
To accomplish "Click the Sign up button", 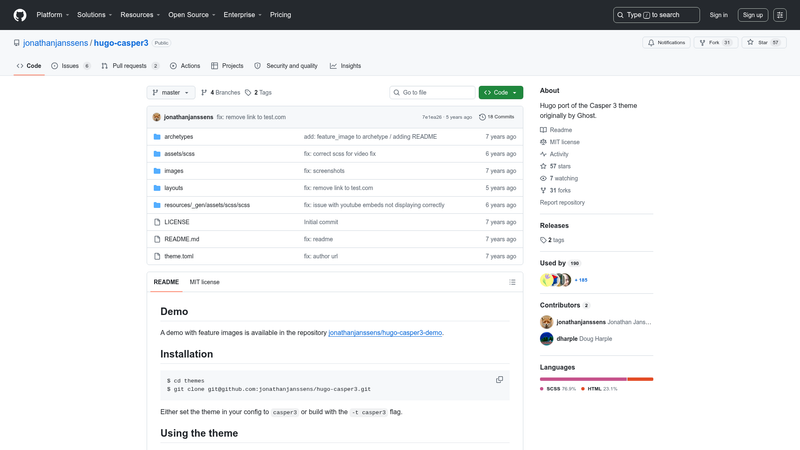I will 753,15.
